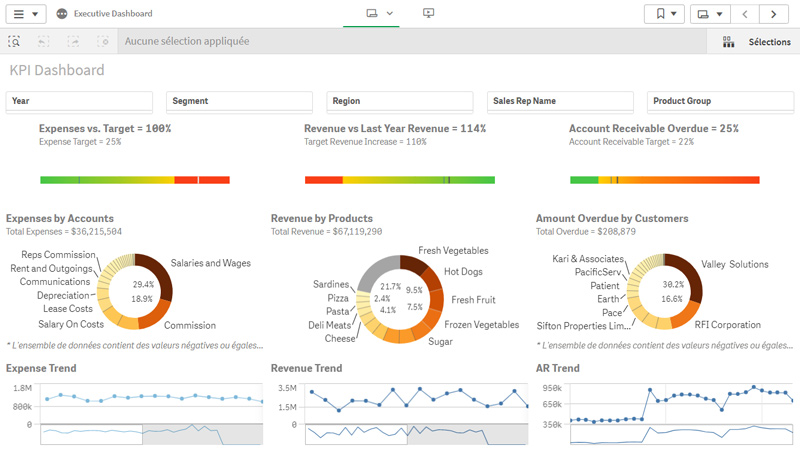The image size is (800, 450).
Task: Open the Sales Rep Name filter
Action: (x=560, y=101)
